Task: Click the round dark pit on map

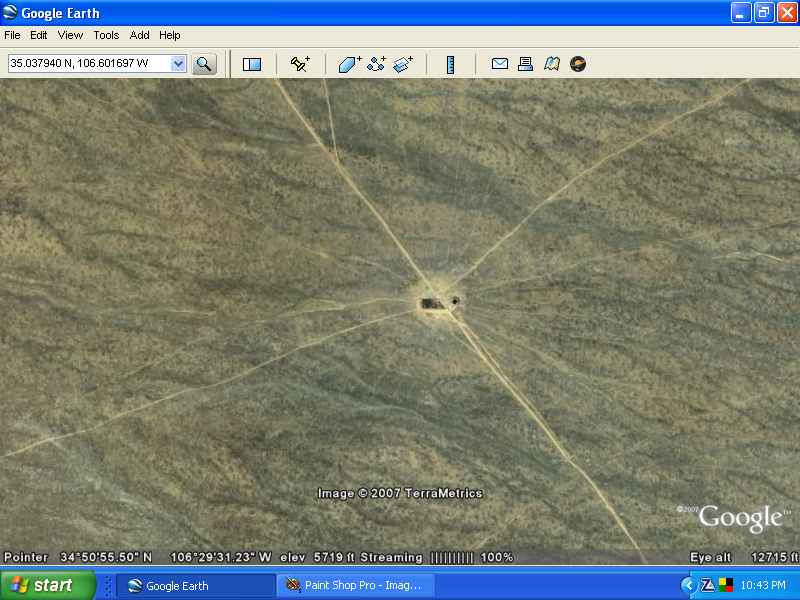Action: (455, 301)
